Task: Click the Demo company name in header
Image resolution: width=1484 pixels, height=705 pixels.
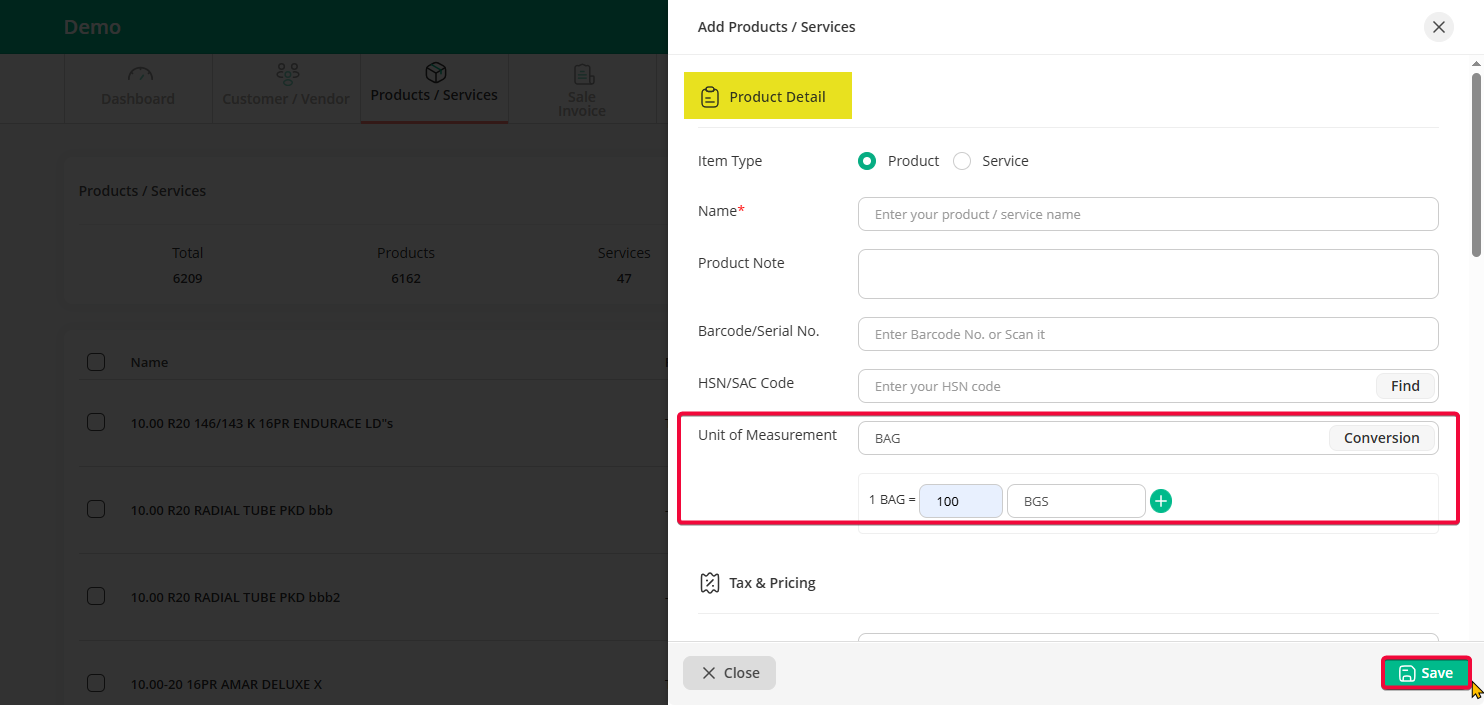Action: (x=92, y=27)
